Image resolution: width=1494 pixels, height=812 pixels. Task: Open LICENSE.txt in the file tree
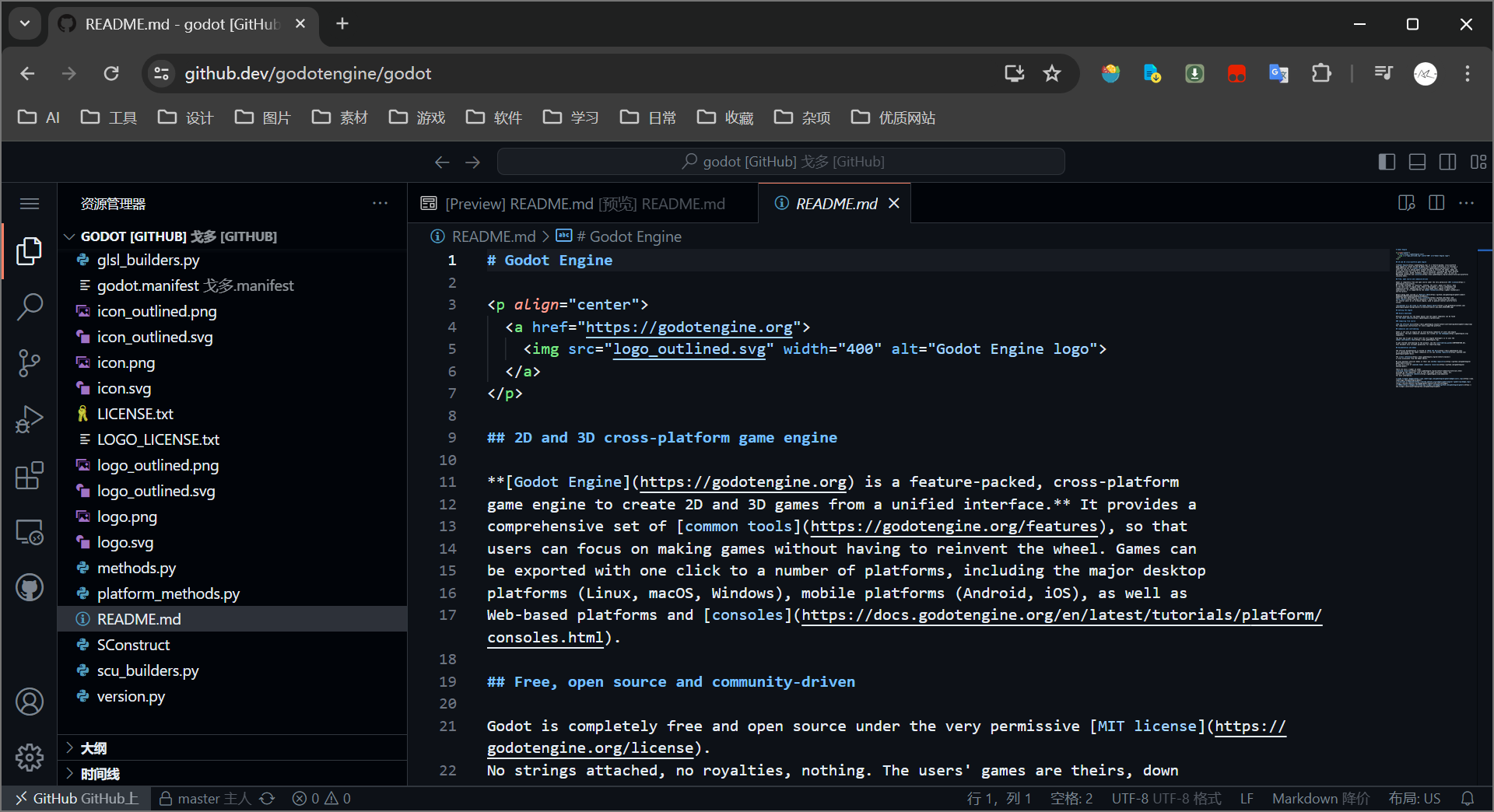(233, 414)
